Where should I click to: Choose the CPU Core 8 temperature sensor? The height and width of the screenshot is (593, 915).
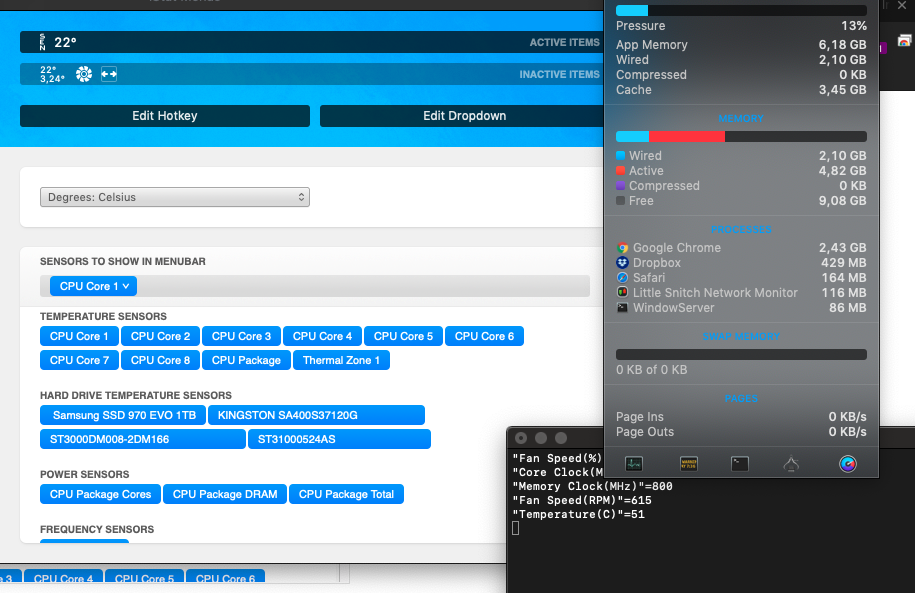(160, 360)
